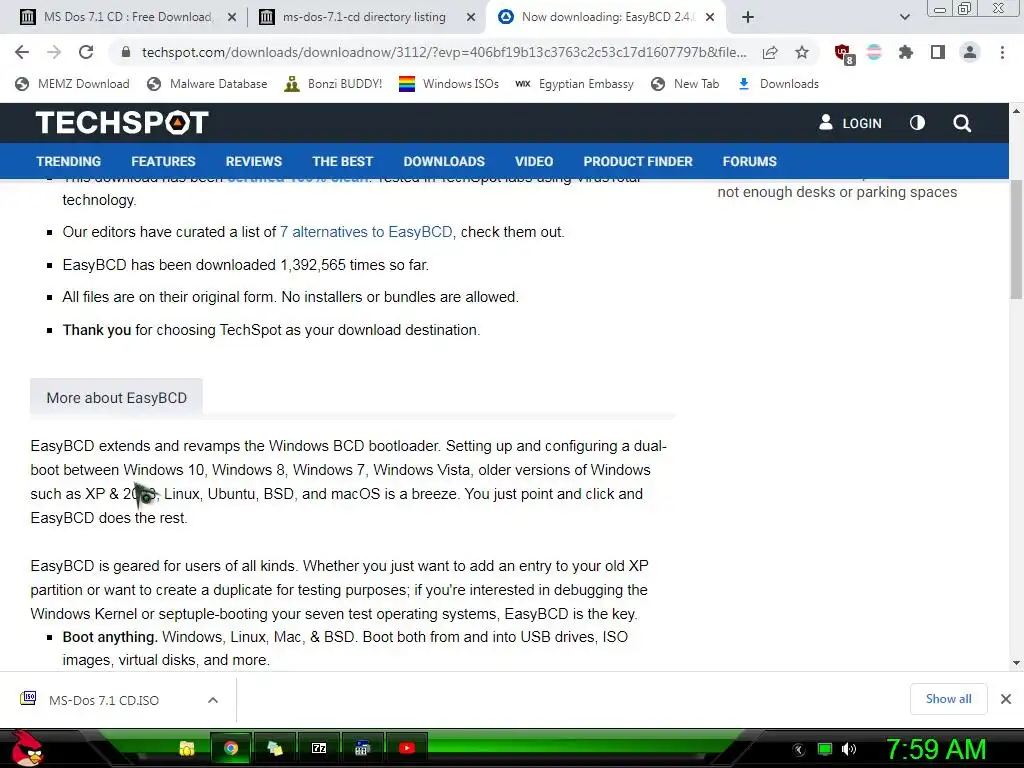Open the Bonzi BUDDY! bookmark
The height and width of the screenshot is (768, 1024).
(x=333, y=84)
